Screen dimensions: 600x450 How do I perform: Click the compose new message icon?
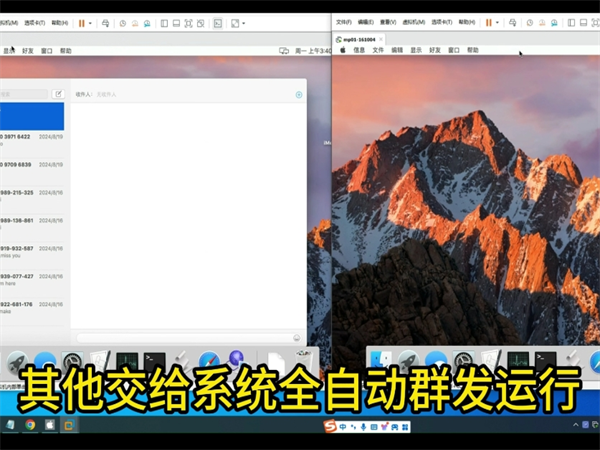(58, 94)
